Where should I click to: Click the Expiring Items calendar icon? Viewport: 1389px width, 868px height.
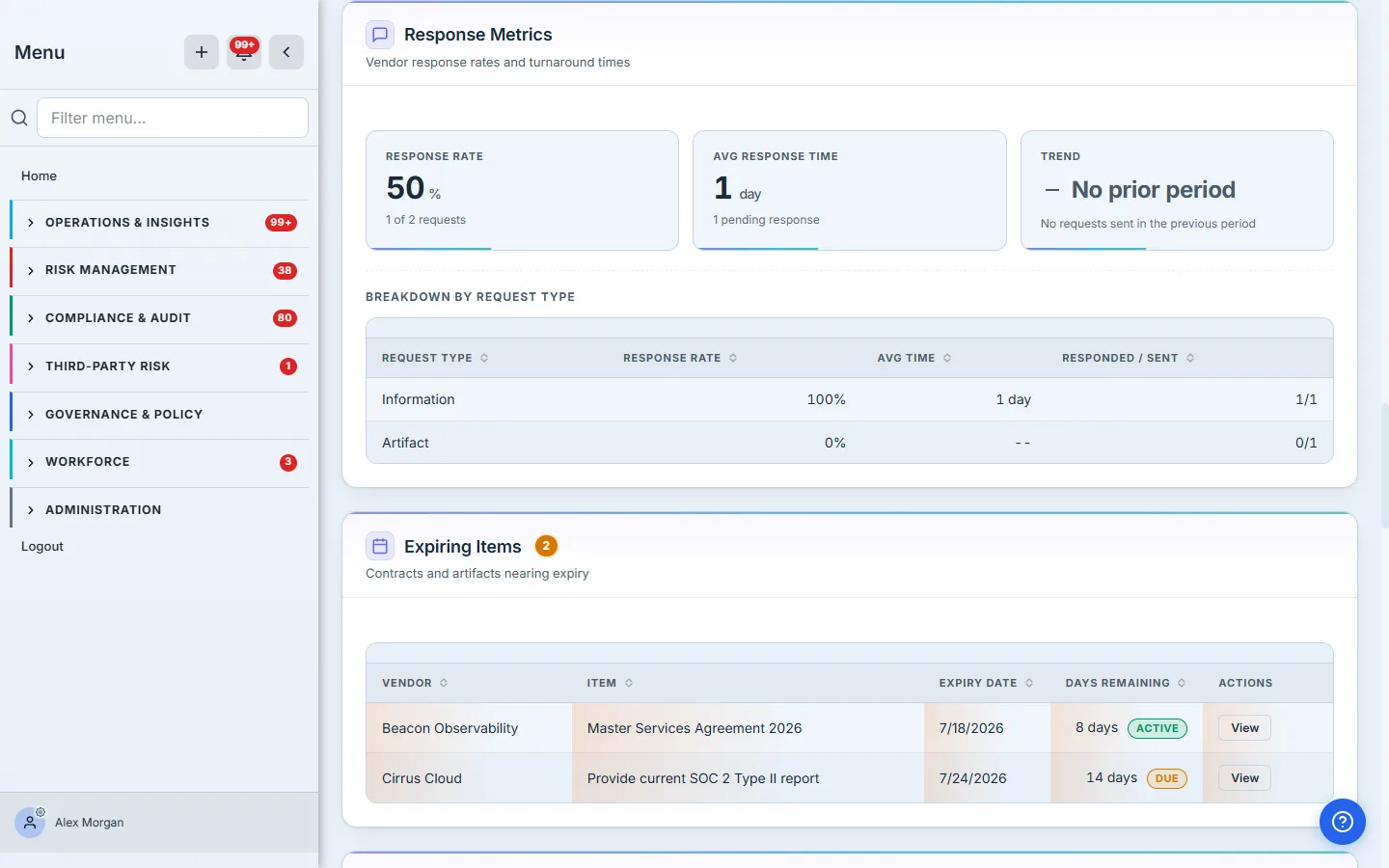(380, 547)
